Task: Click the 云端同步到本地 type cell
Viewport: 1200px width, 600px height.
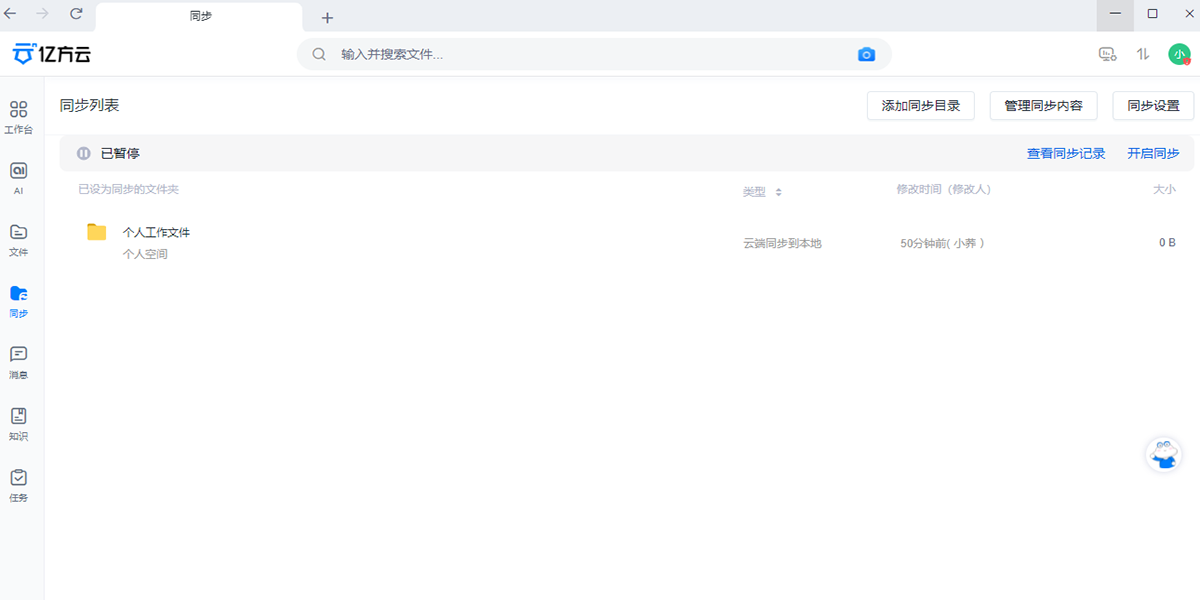Action: point(782,243)
